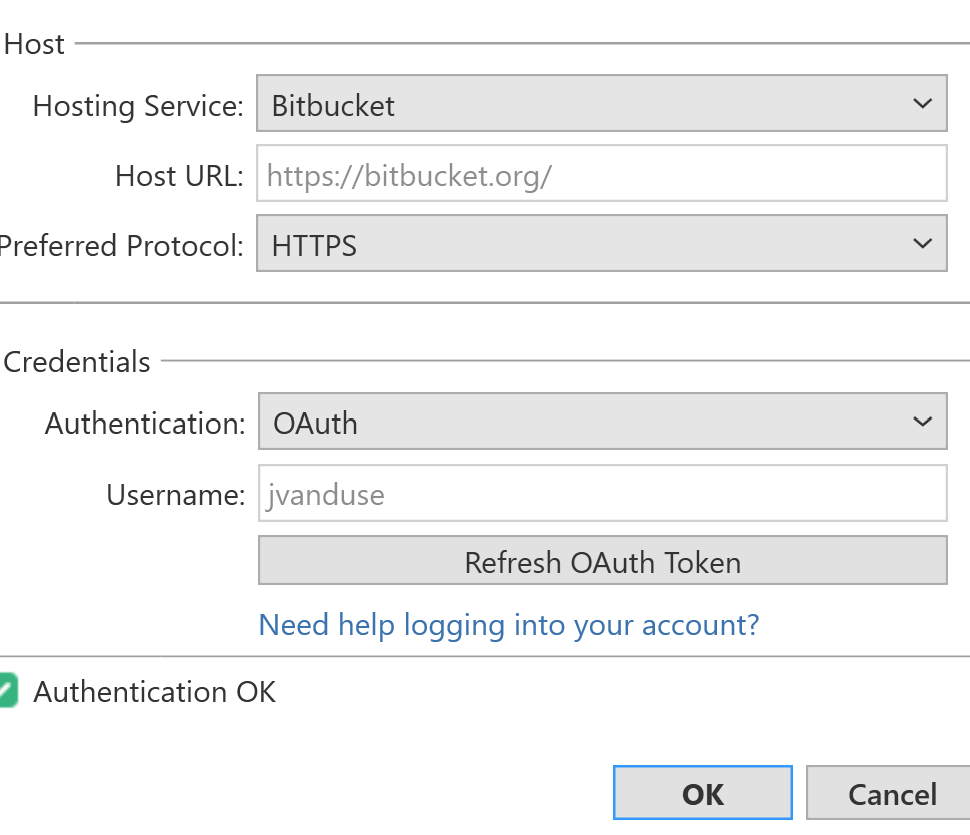Click the 'Username:' label

pyautogui.click(x=176, y=495)
